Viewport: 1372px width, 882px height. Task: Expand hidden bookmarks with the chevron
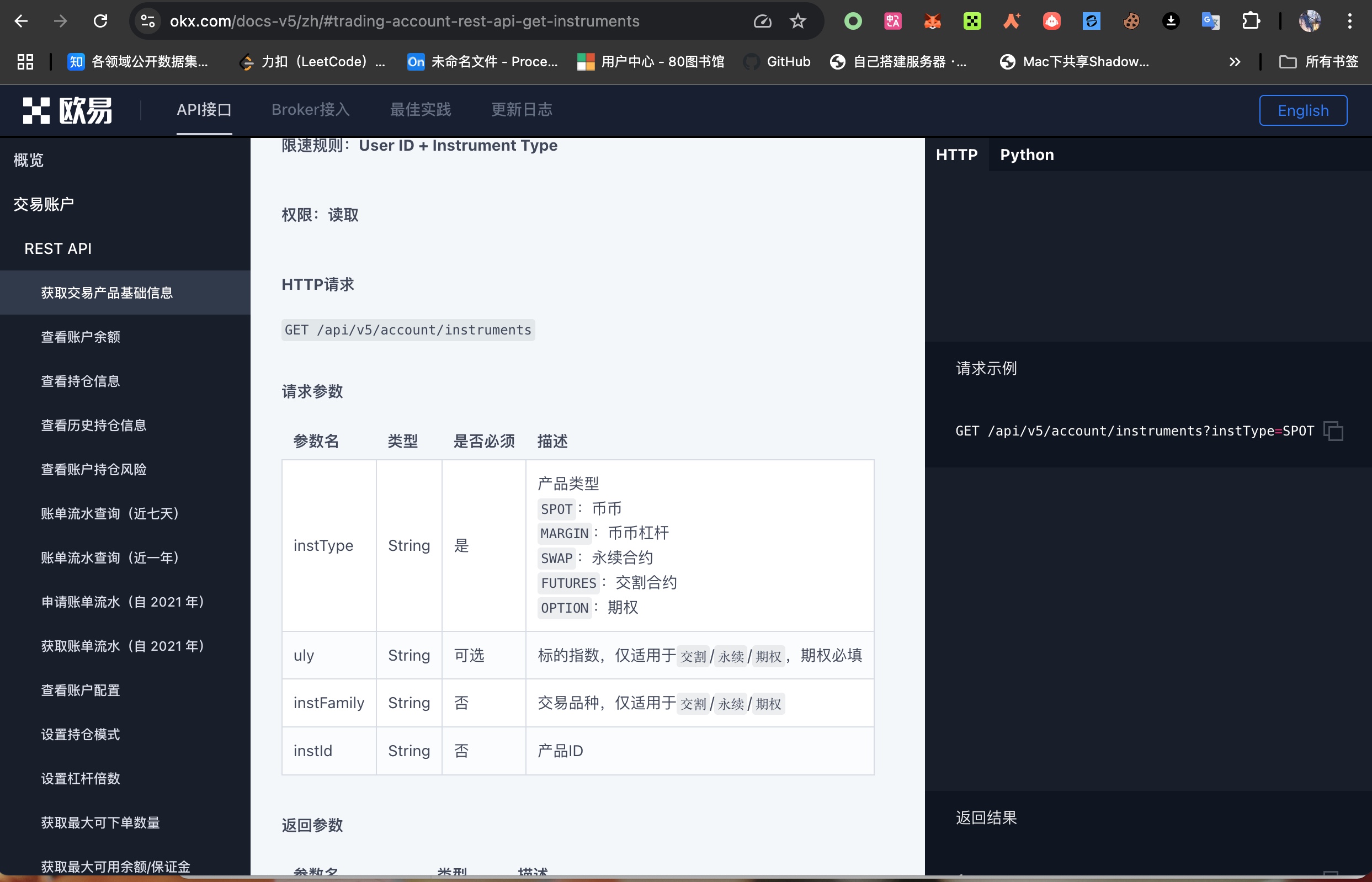(1235, 62)
